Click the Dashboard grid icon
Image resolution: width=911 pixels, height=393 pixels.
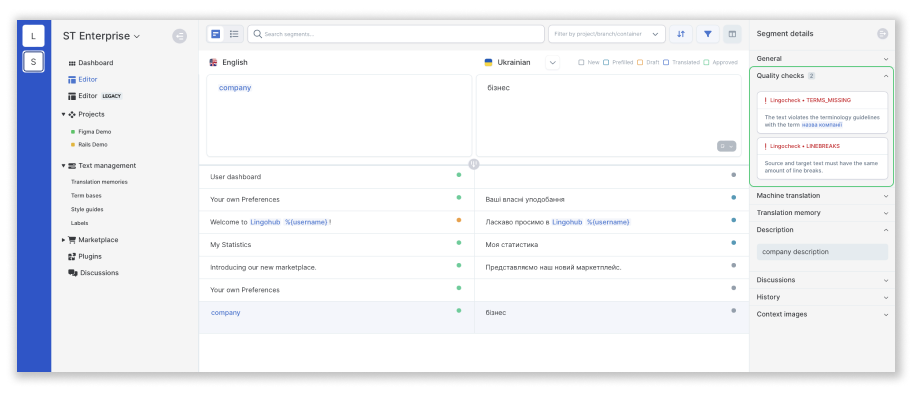pos(72,63)
